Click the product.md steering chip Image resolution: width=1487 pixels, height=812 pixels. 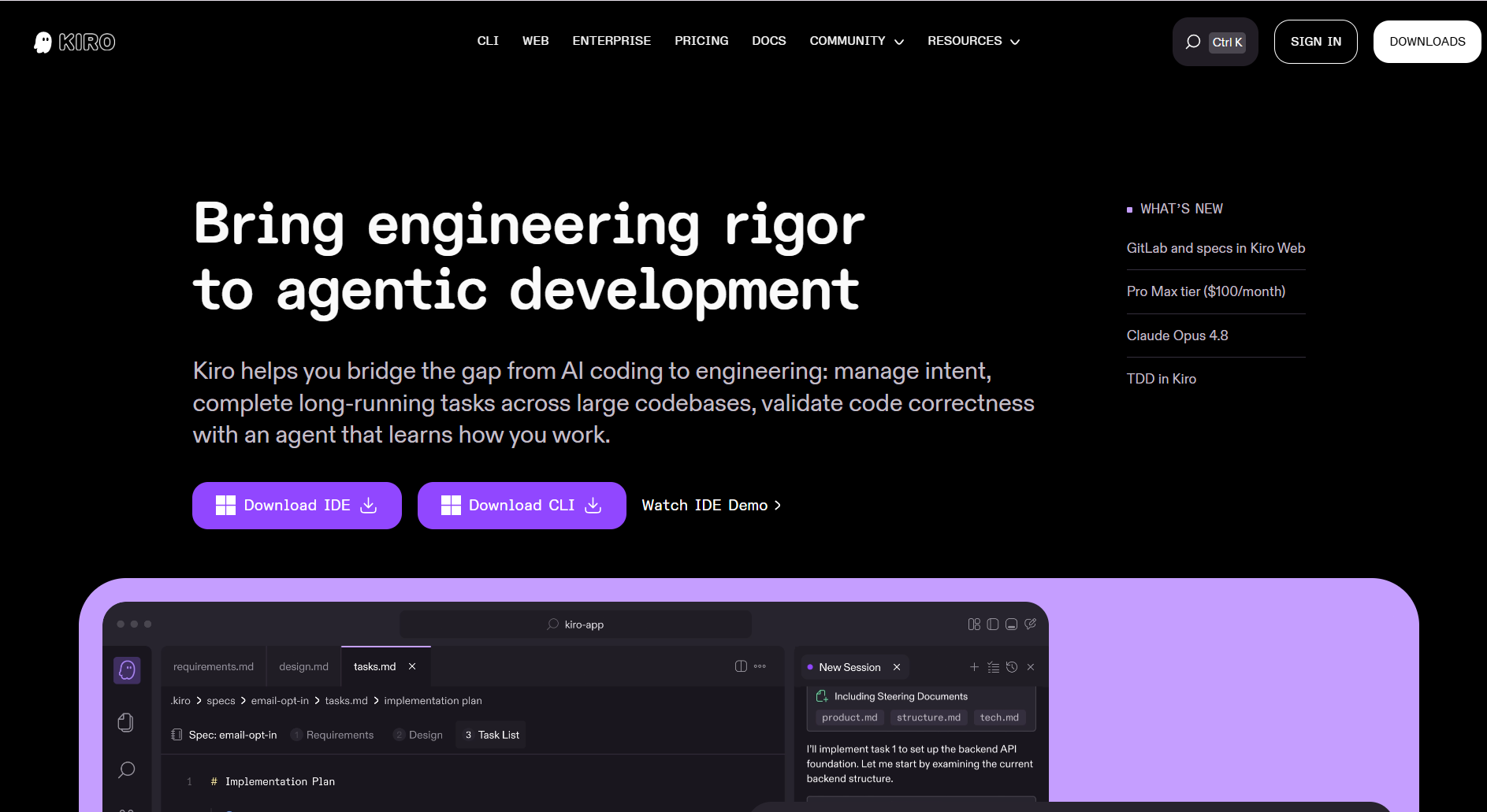(x=849, y=717)
